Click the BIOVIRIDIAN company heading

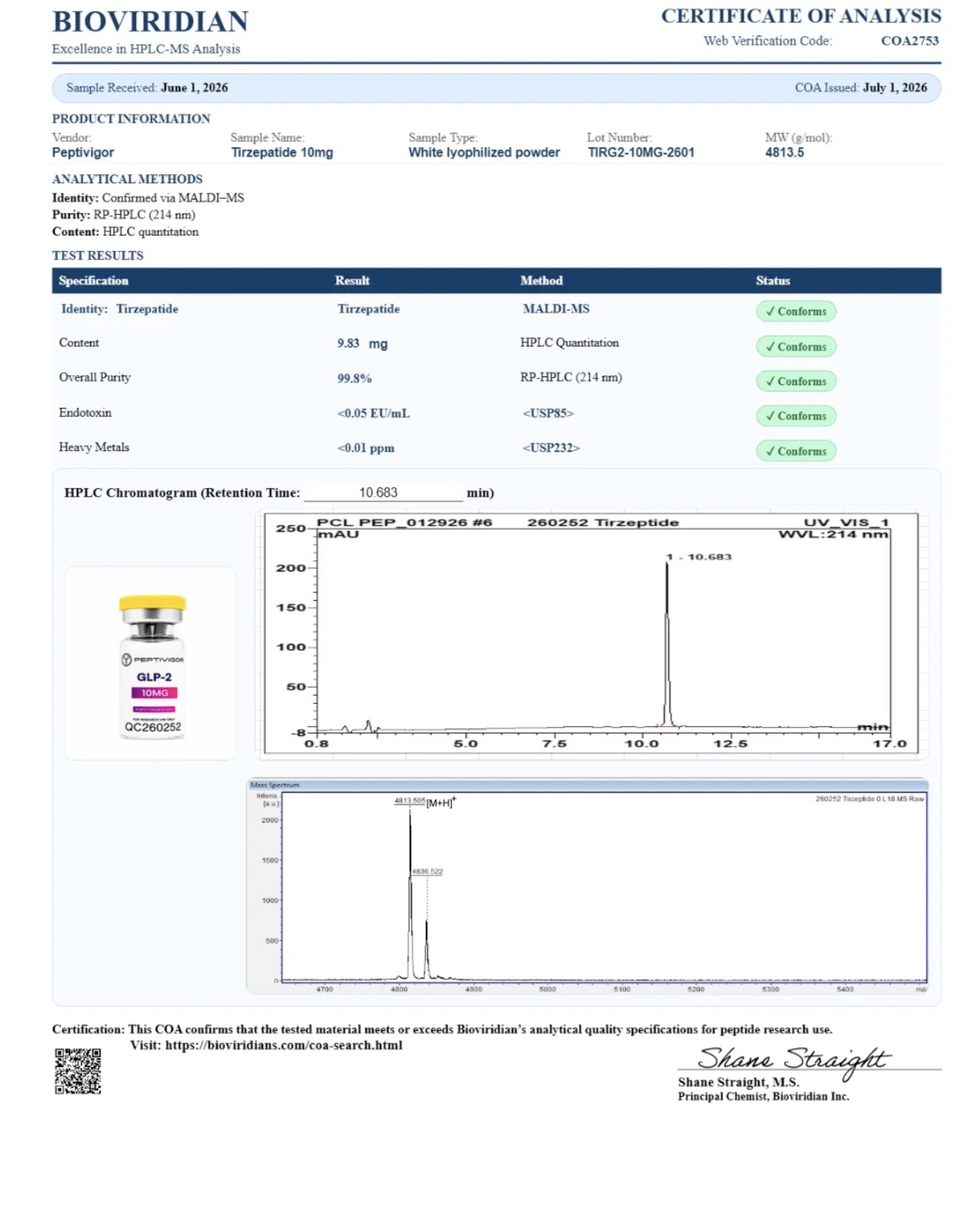click(x=150, y=22)
